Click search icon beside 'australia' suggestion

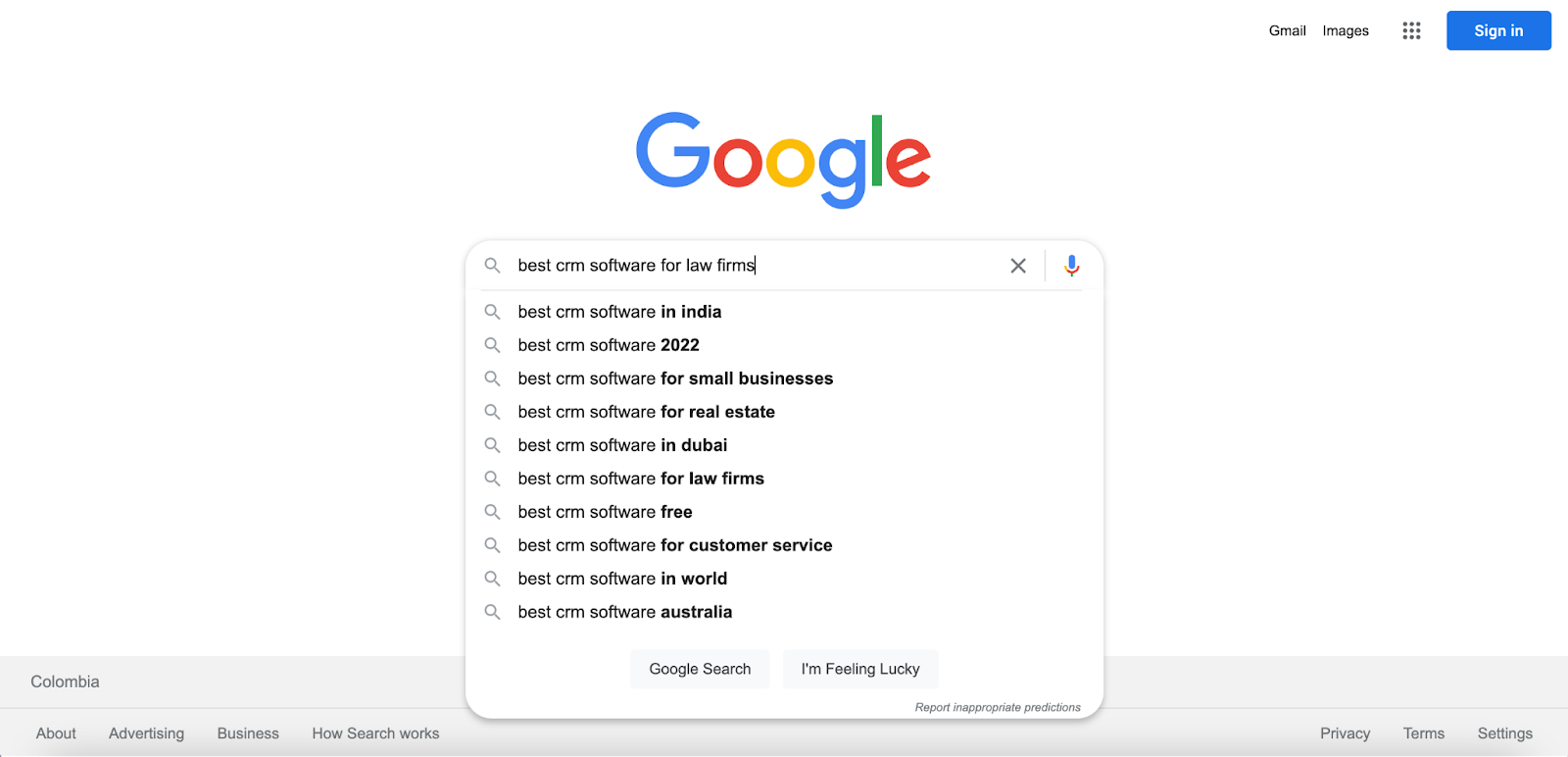493,612
